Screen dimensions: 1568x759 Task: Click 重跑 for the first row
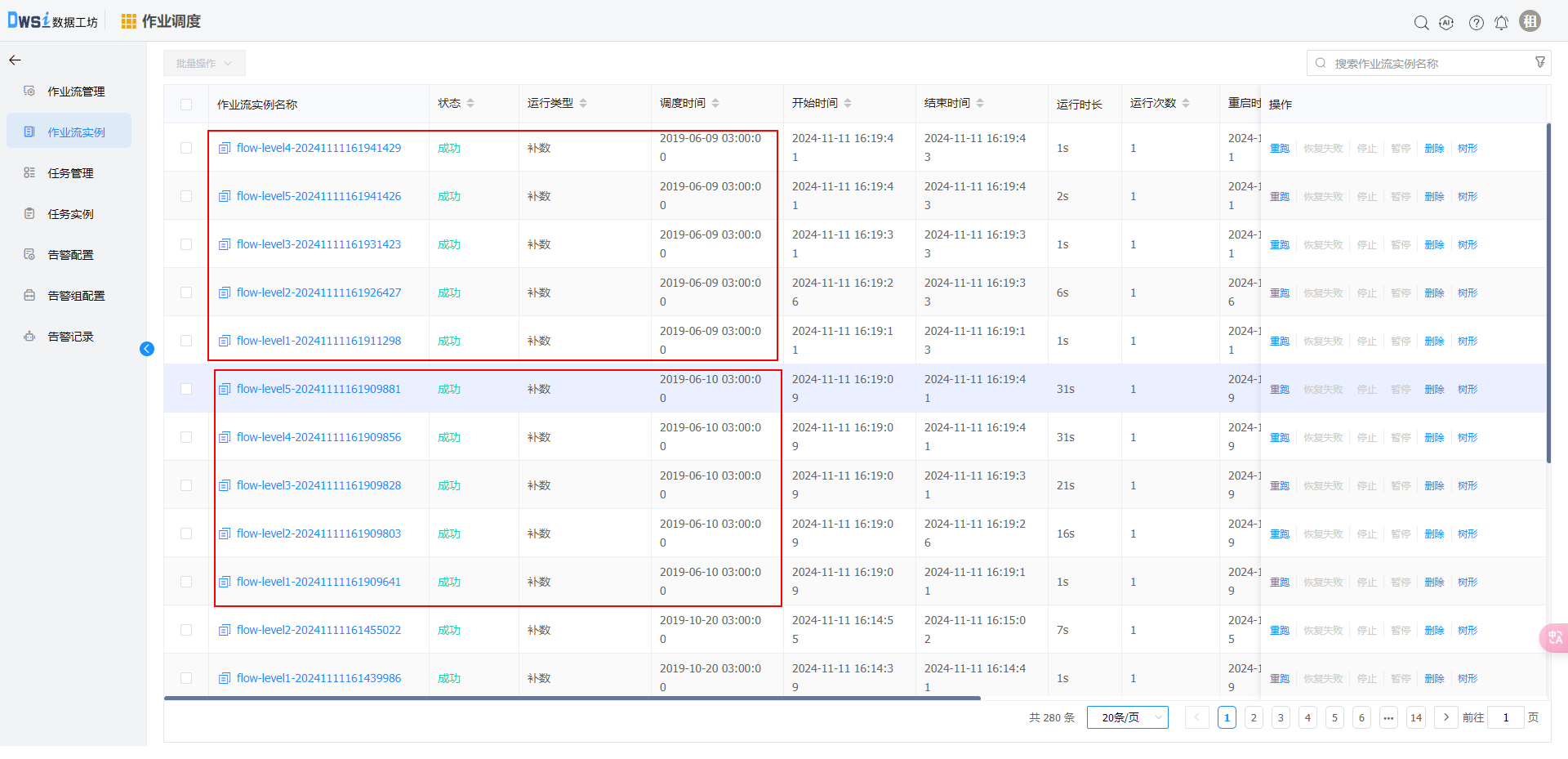1279,149
